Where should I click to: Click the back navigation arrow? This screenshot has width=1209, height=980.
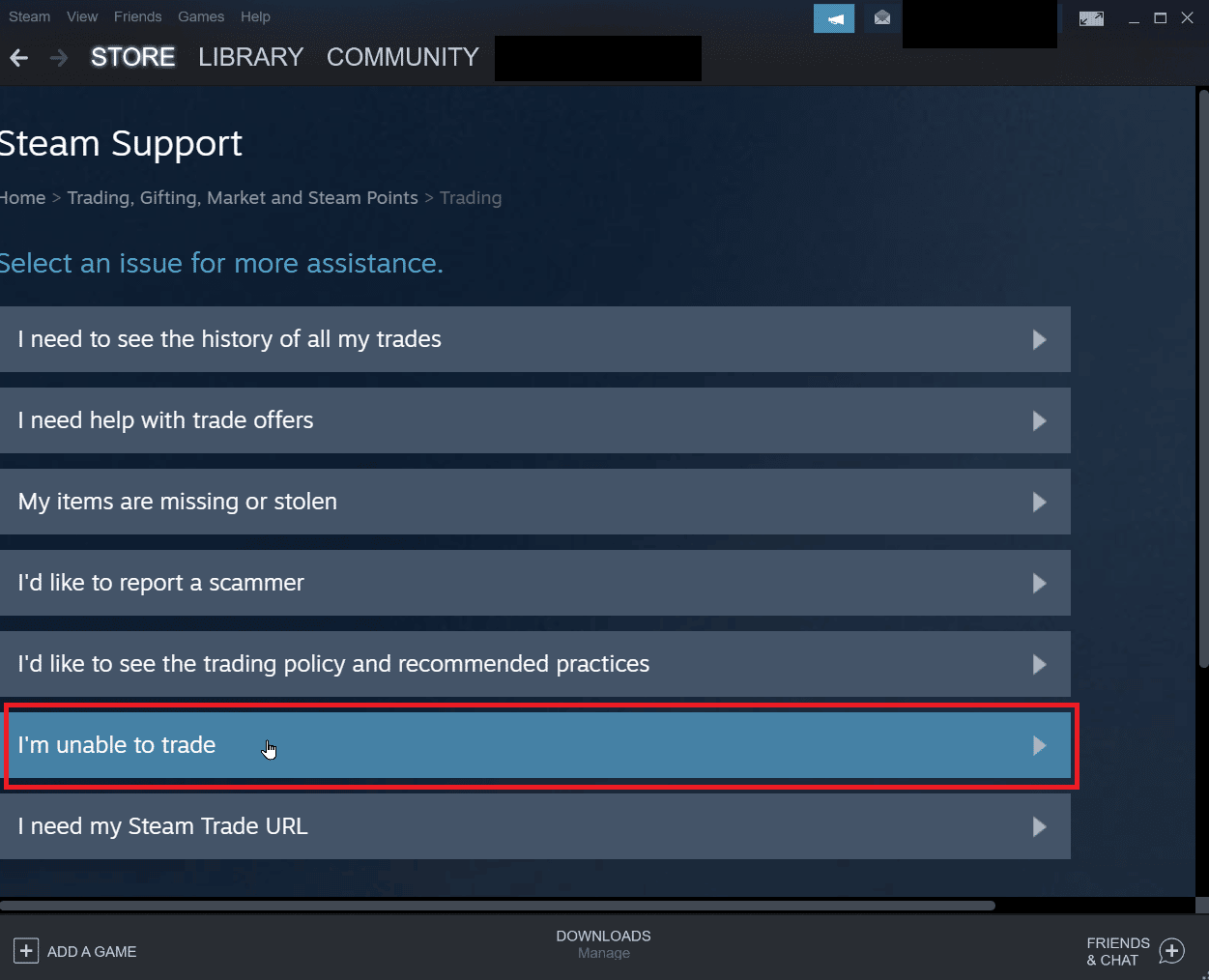coord(18,58)
